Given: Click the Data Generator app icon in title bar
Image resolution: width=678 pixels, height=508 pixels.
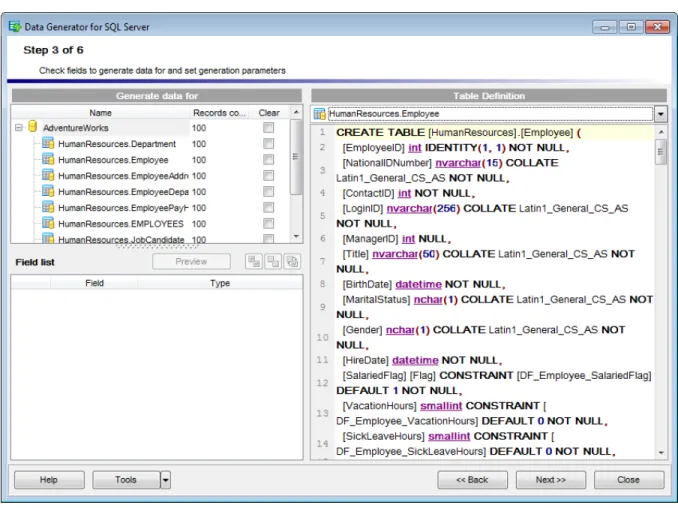Looking at the screenshot, I should [15, 26].
